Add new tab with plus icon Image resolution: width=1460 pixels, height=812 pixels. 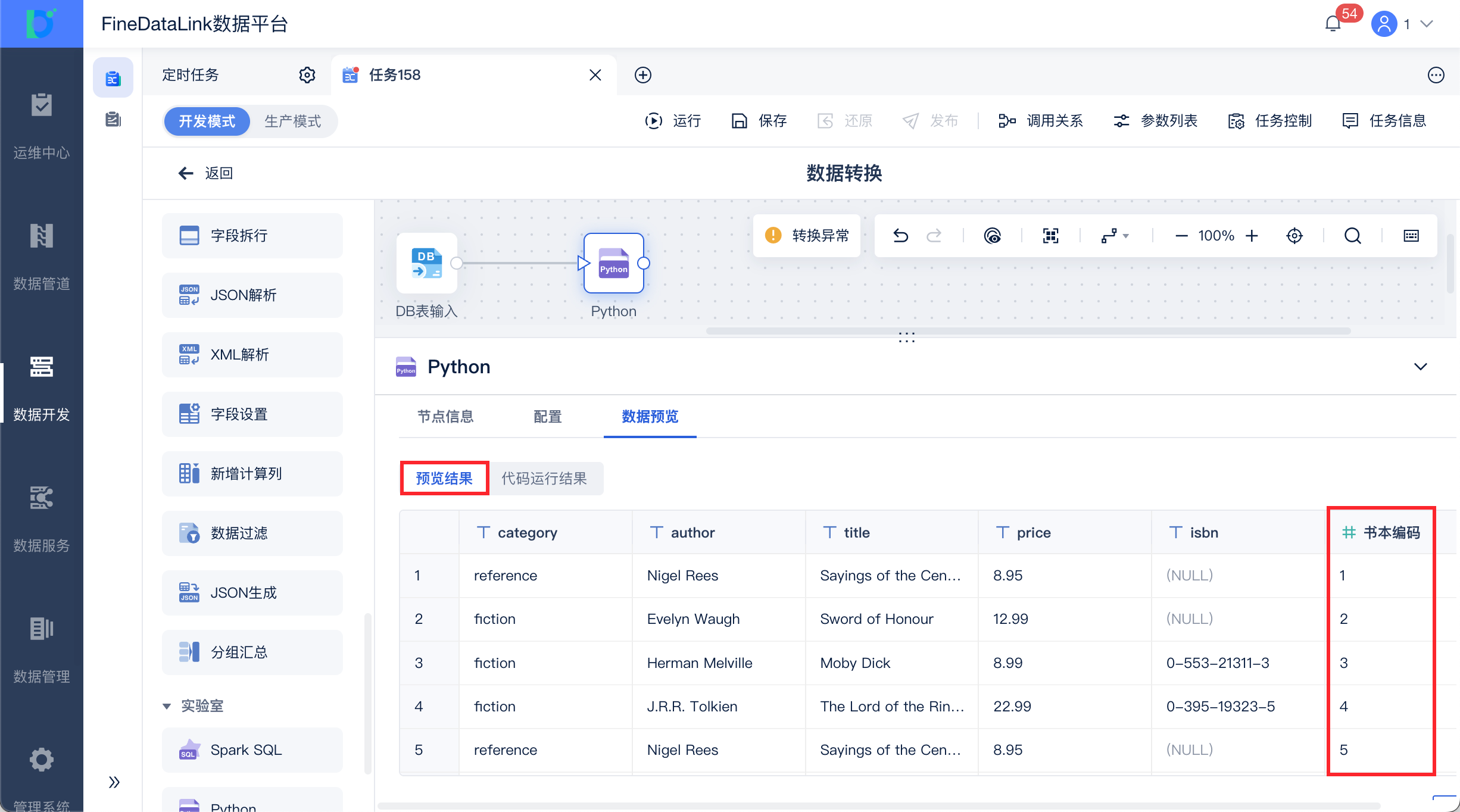tap(642, 75)
